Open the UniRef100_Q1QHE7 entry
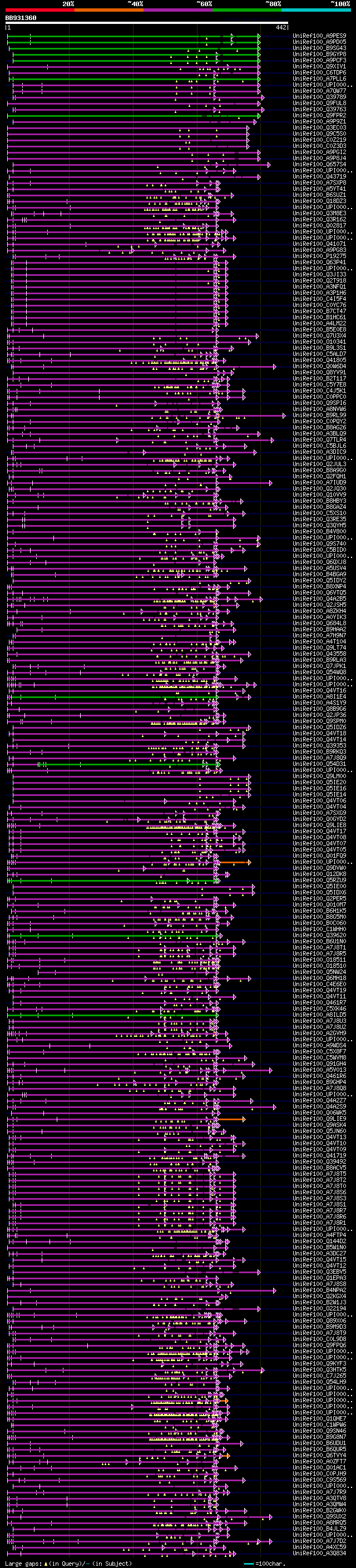This screenshot has width=356, height=1568. tap(319, 1418)
